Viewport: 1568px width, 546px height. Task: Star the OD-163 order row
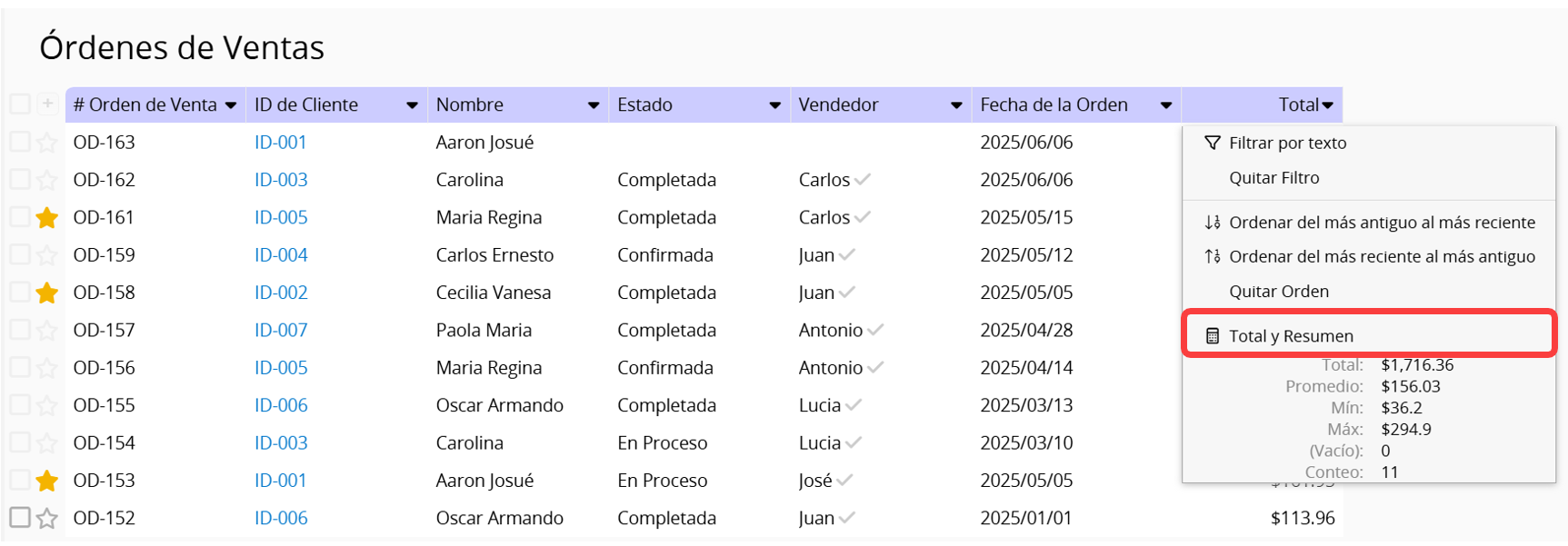tap(47, 143)
